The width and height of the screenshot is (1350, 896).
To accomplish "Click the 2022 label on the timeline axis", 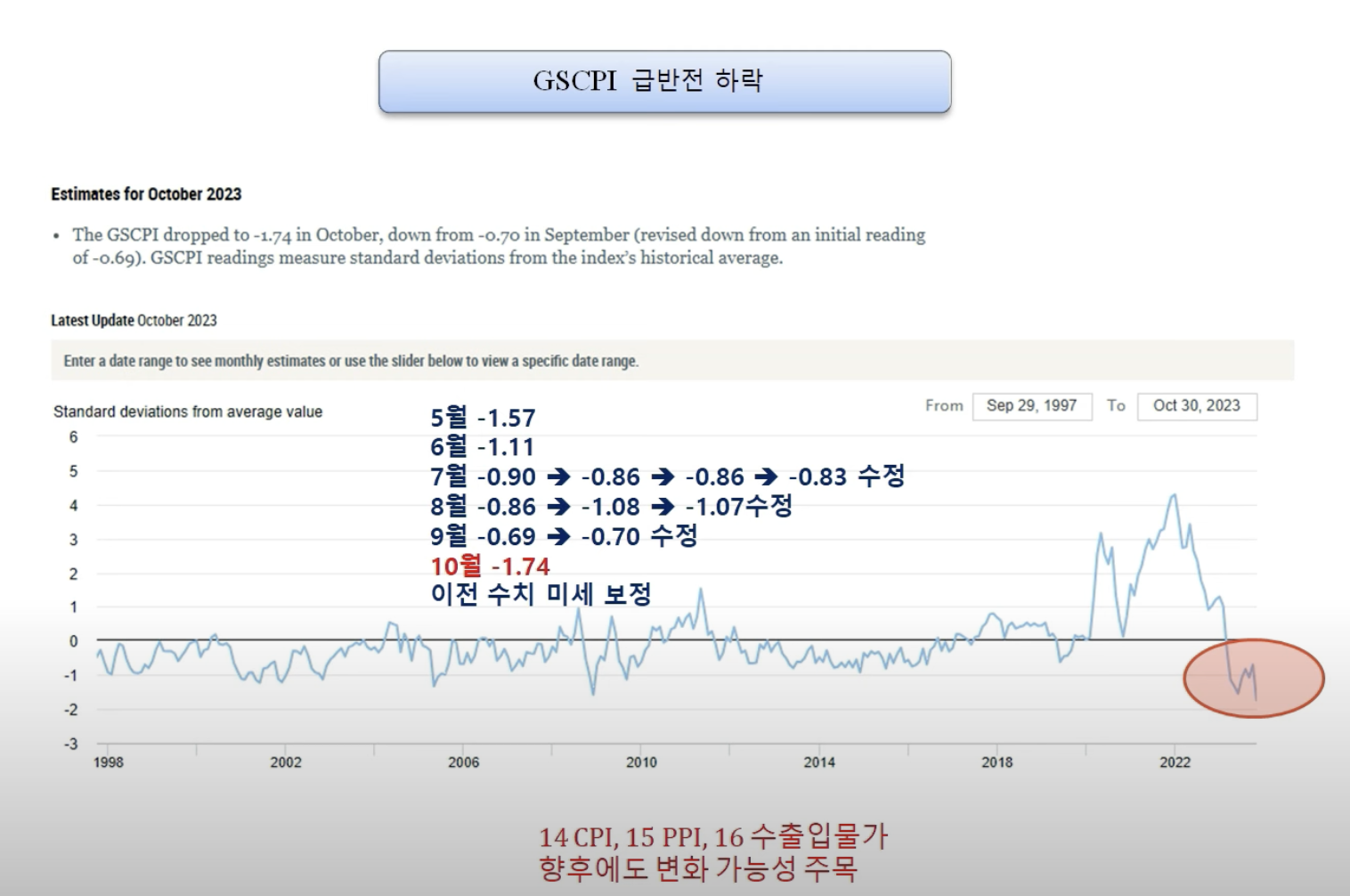I will pos(1174,762).
